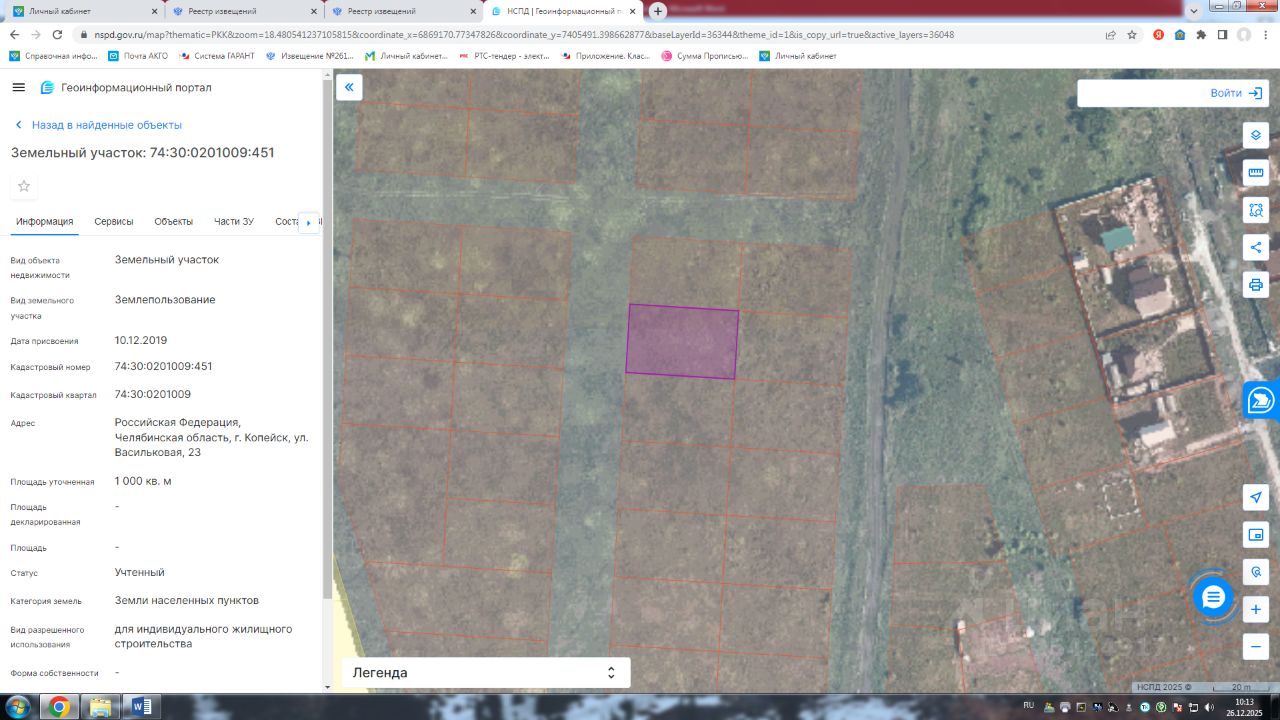Screen dimensions: 1280x720
Task: Open the Windows Start menu
Action: 19,707
